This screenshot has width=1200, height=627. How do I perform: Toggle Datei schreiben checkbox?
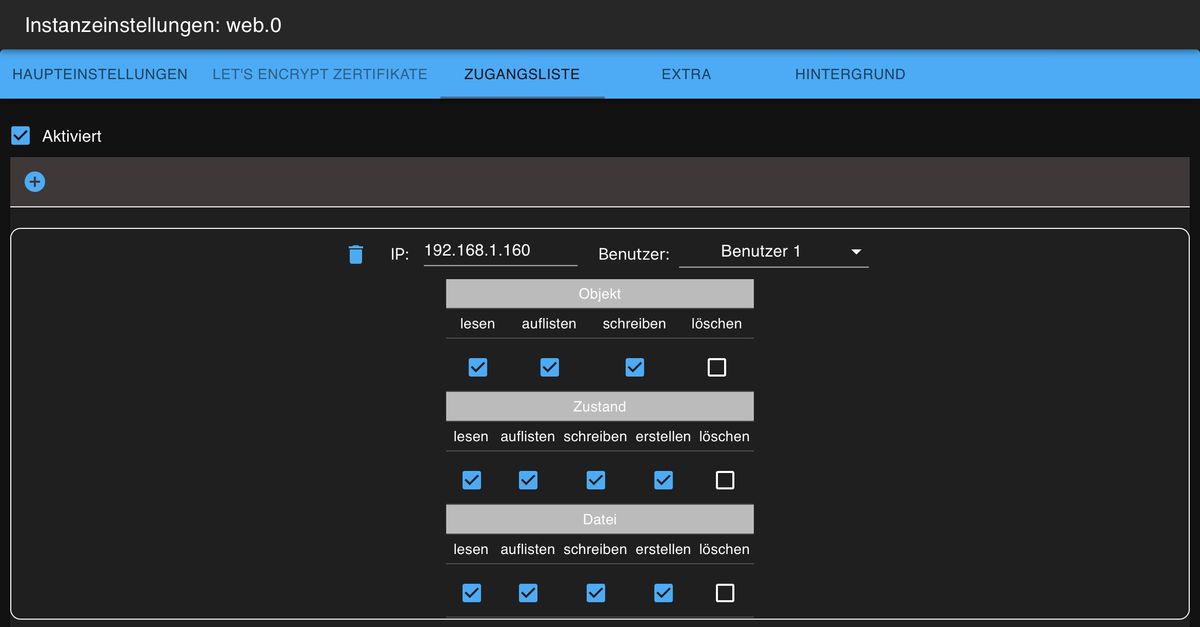(595, 593)
